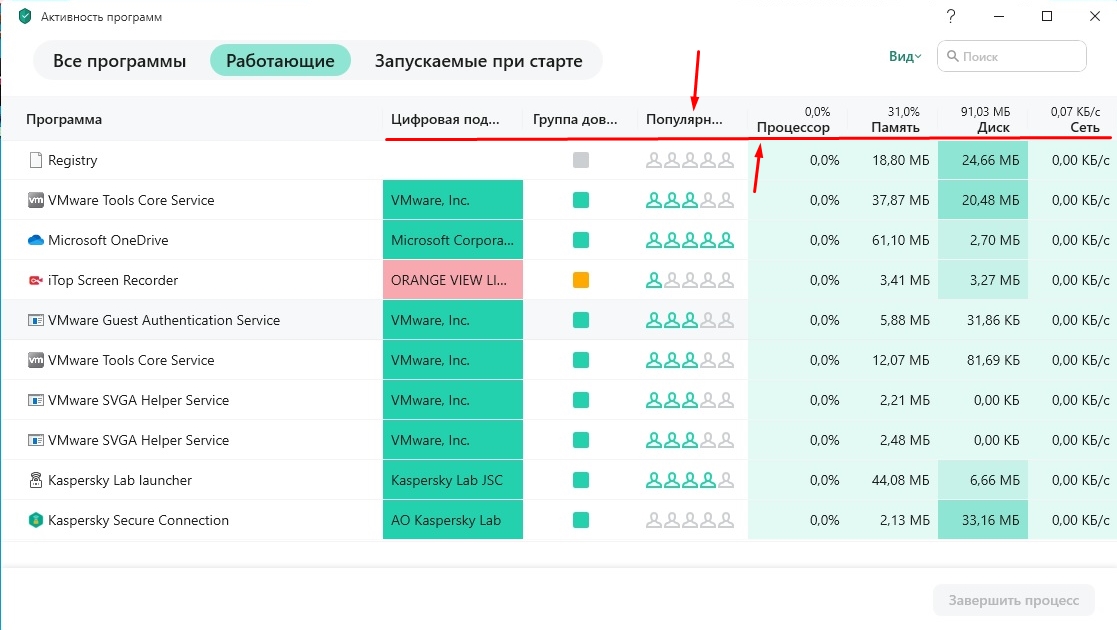
Task: Click the 44,08 МБ memory value
Action: (900, 480)
